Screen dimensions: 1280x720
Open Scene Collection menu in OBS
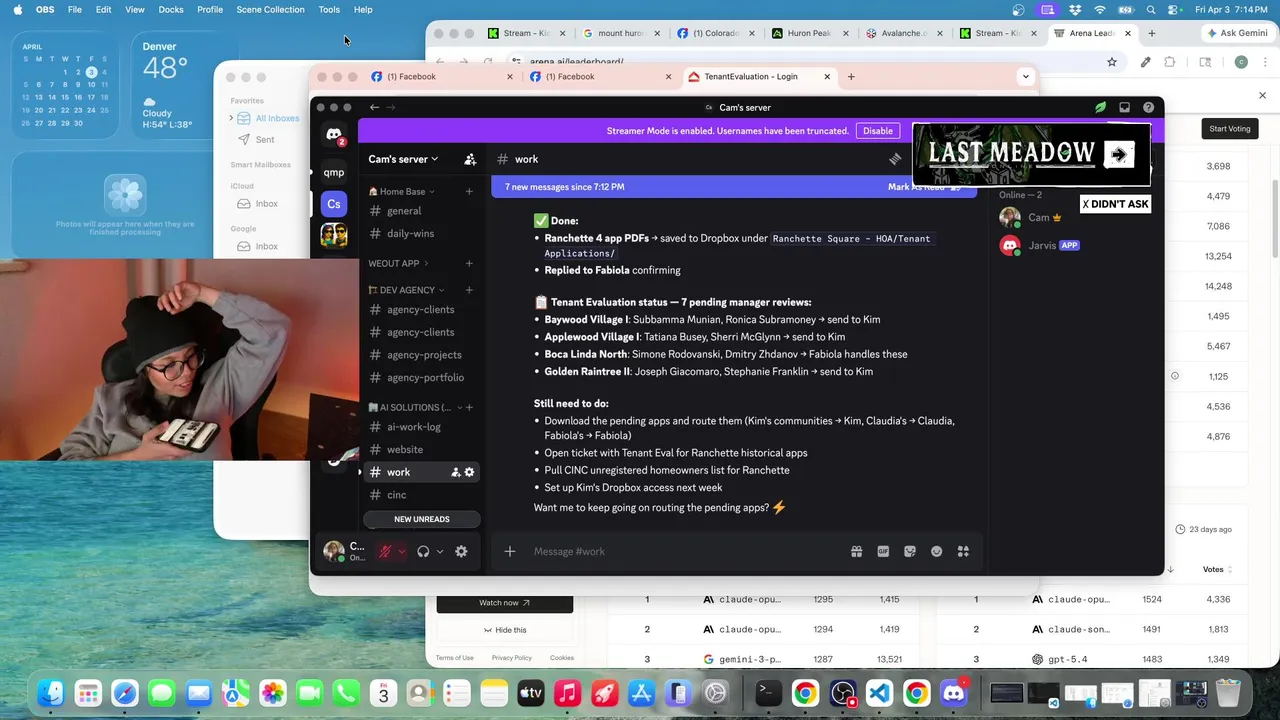click(x=270, y=9)
